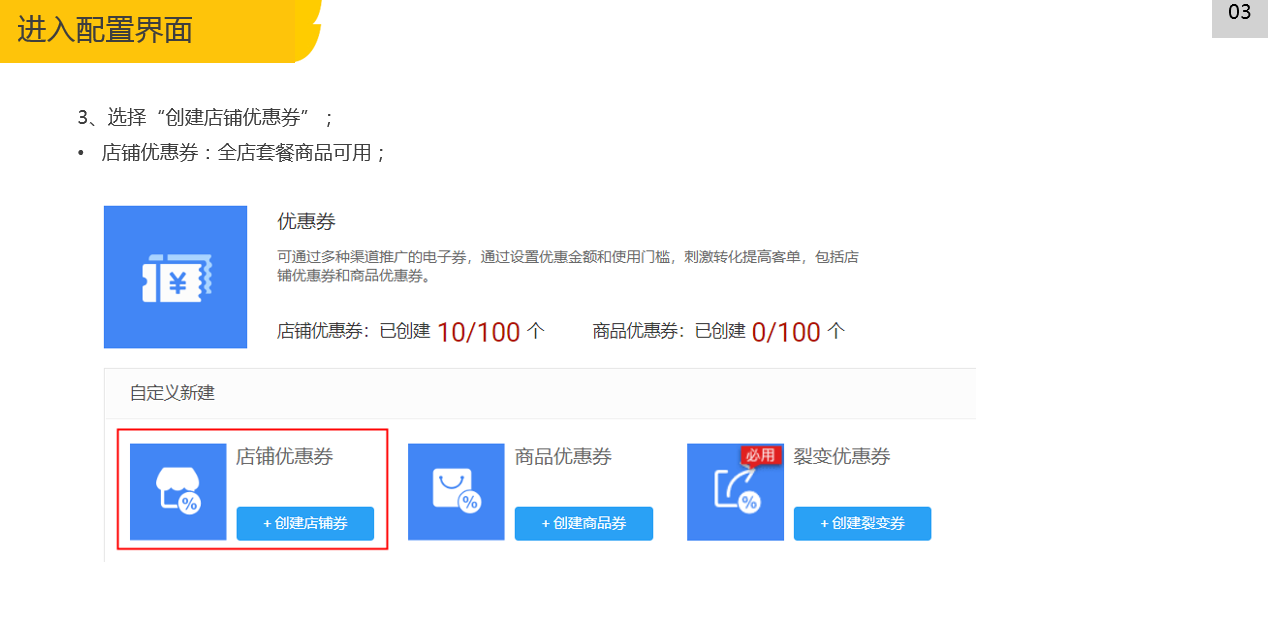Open the 自定义新建 section header

(540, 393)
